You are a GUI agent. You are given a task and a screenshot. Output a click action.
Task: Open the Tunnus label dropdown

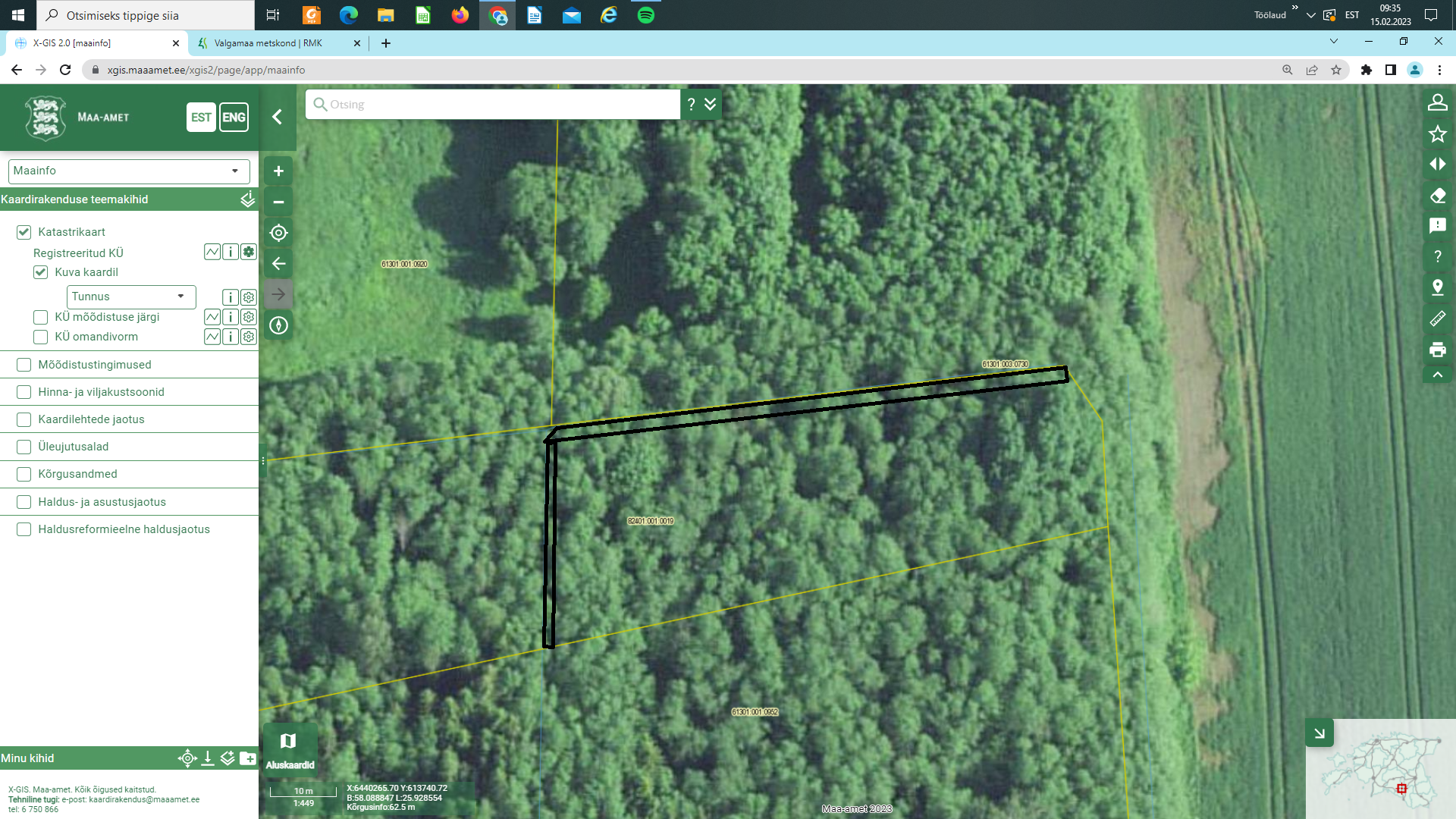point(131,297)
